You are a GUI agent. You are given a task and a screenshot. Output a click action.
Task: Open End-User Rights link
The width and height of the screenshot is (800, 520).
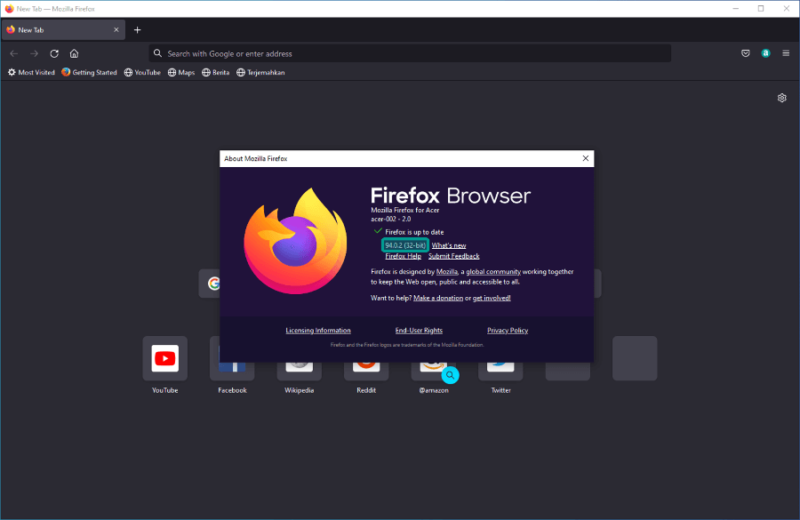pos(418,331)
